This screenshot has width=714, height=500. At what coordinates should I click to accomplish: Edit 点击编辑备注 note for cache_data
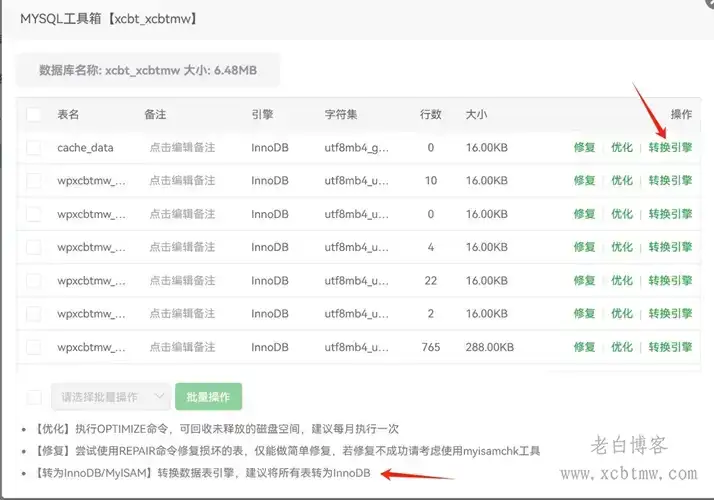[x=182, y=148]
